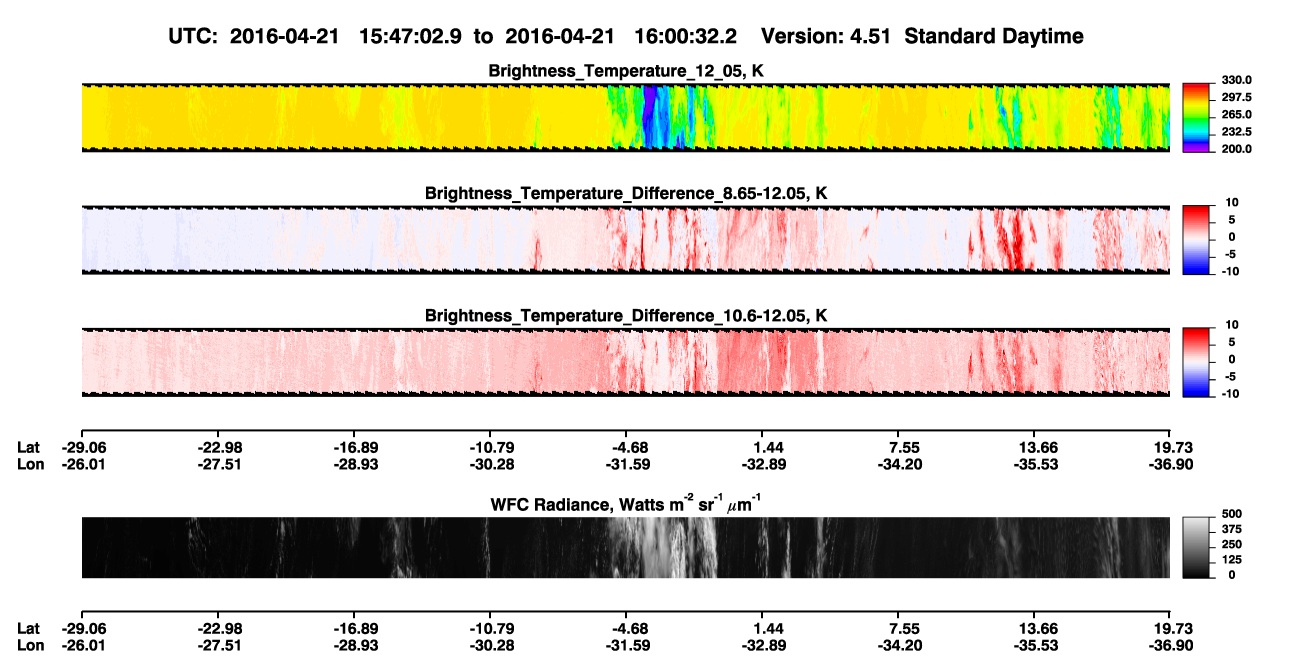
Task: Click longitude -30.28 below the WFC Radiance strip
Action: [491, 645]
